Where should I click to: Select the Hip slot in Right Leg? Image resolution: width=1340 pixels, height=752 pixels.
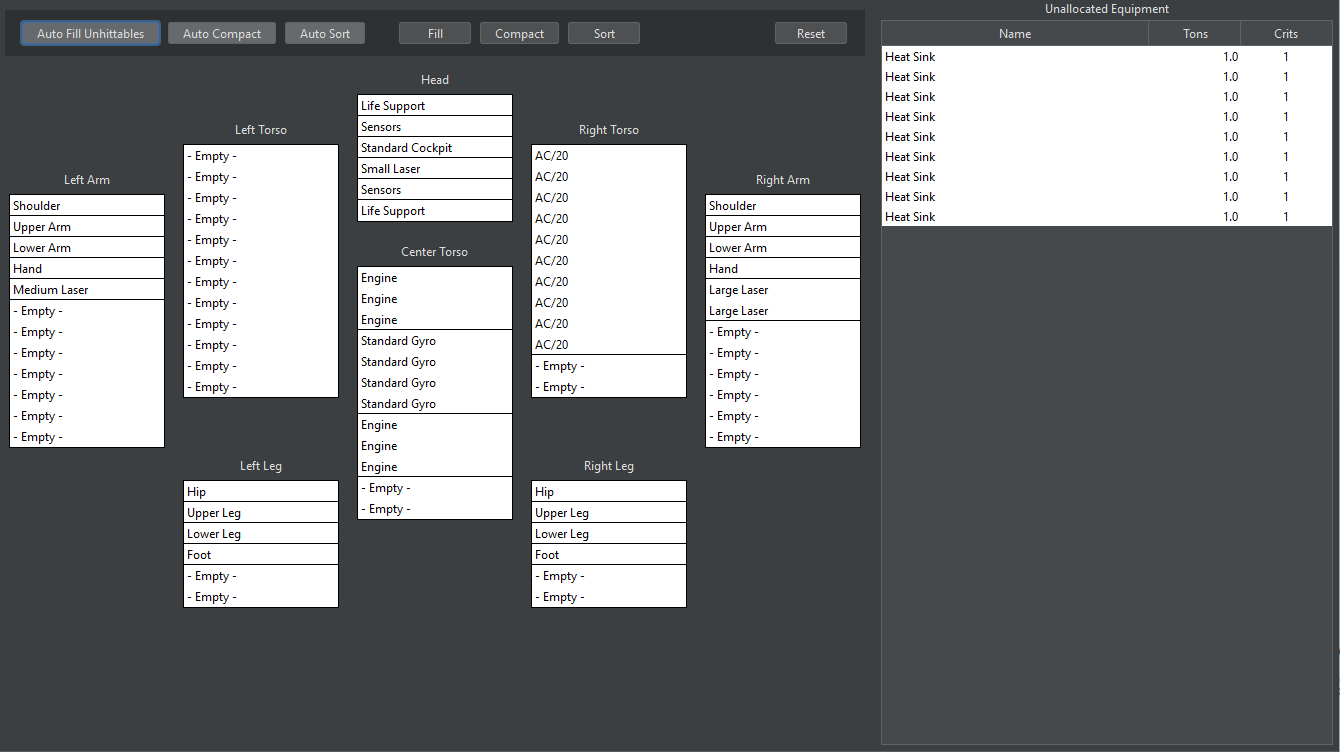[609, 492]
